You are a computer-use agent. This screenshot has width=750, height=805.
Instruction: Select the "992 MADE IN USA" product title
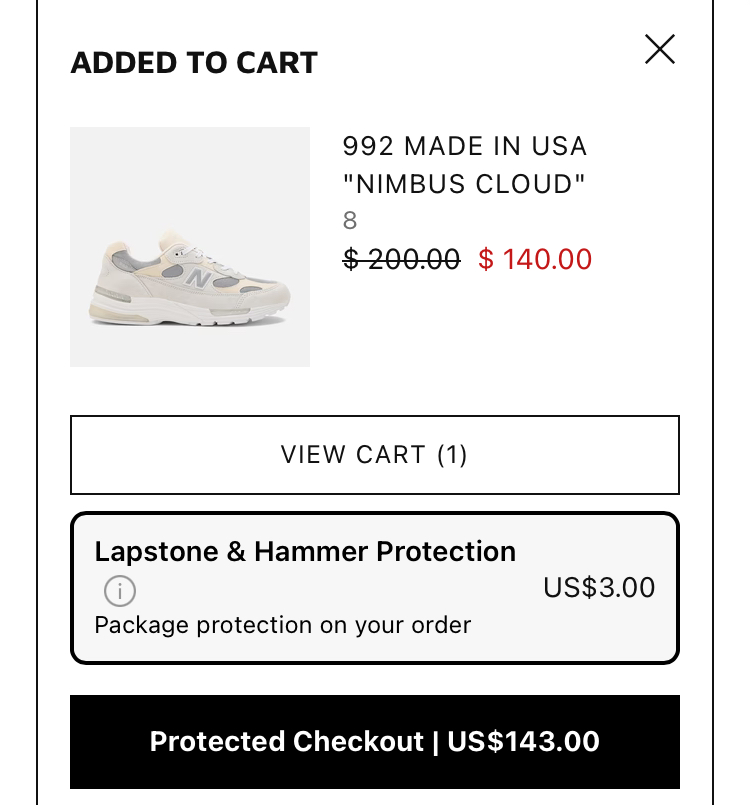(464, 146)
